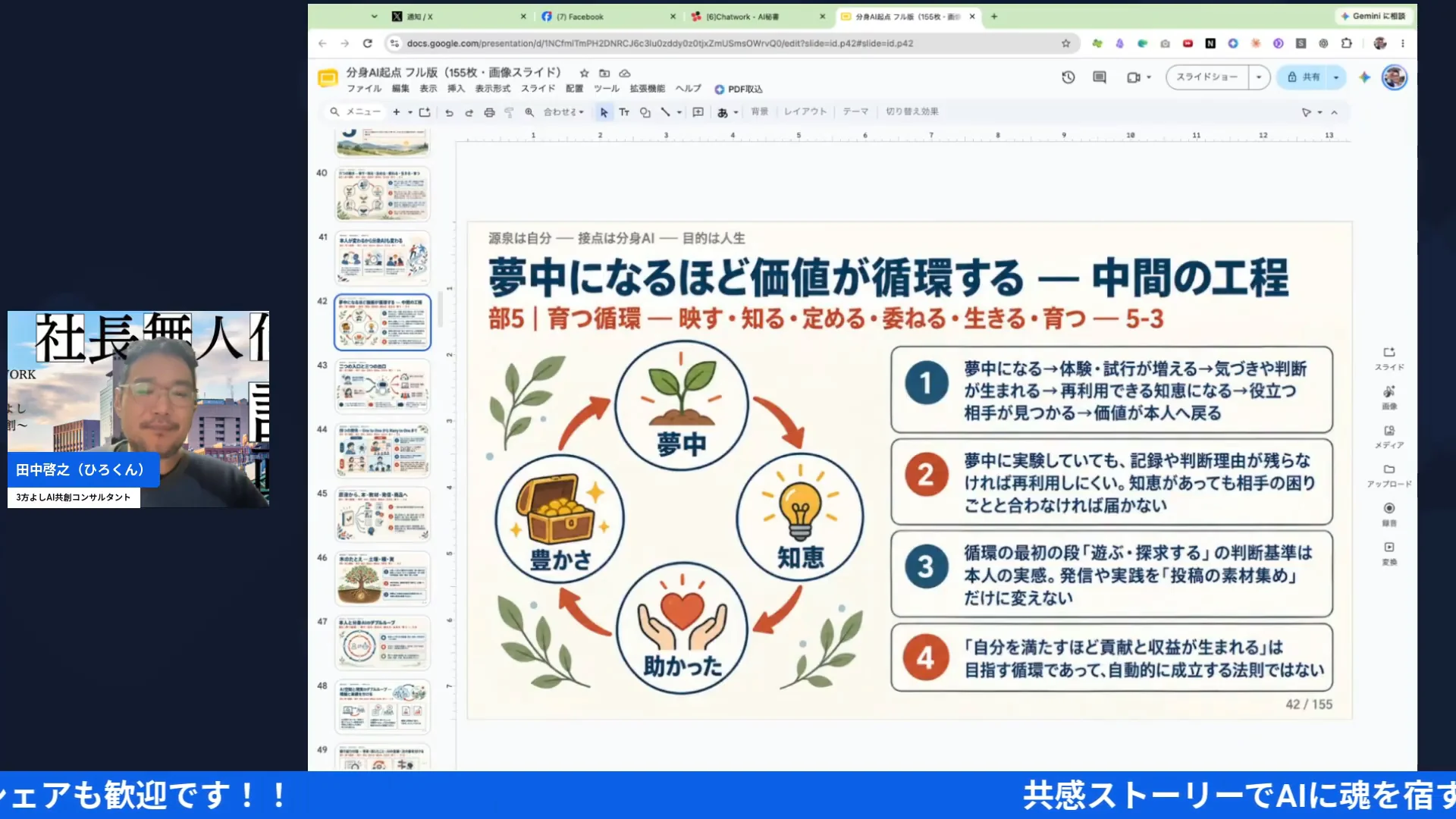Click the undo icon in Slides toolbar

click(449, 112)
